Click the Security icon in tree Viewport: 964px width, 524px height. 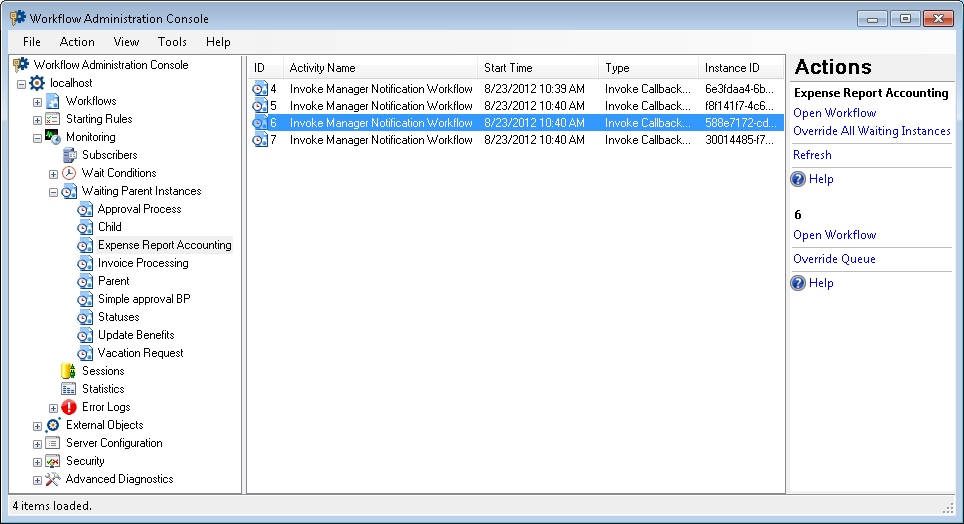coord(53,461)
